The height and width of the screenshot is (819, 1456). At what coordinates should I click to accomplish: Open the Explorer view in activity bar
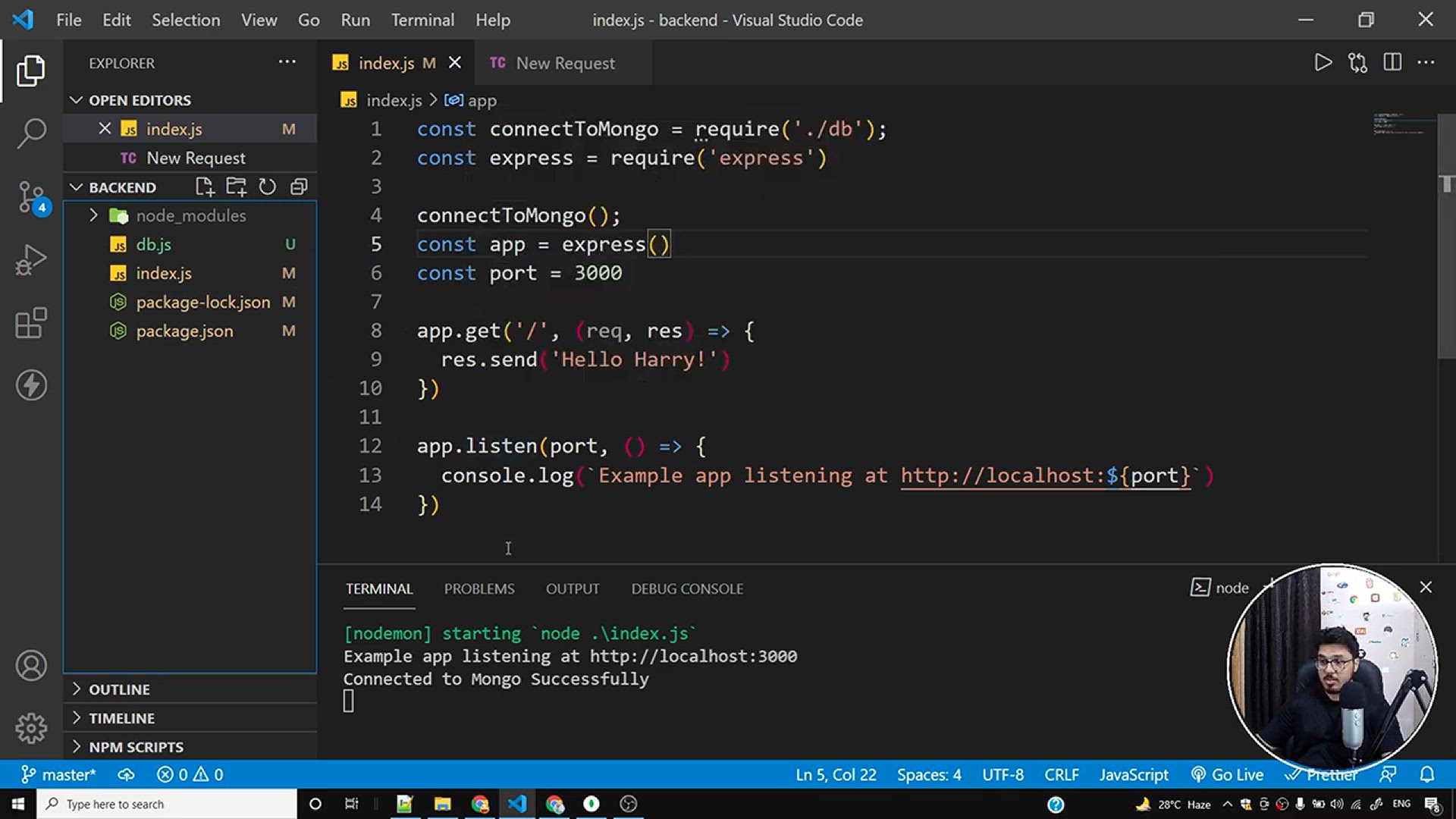(x=31, y=71)
